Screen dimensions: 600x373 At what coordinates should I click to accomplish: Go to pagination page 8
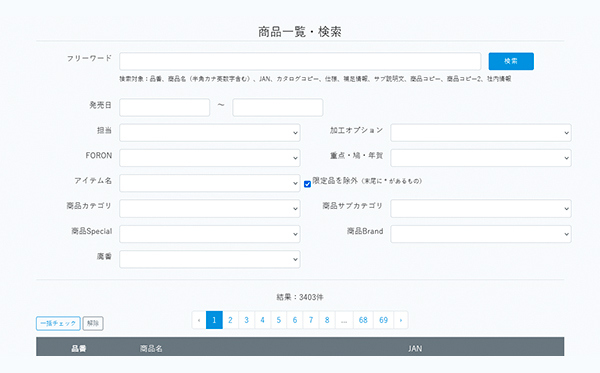point(327,320)
